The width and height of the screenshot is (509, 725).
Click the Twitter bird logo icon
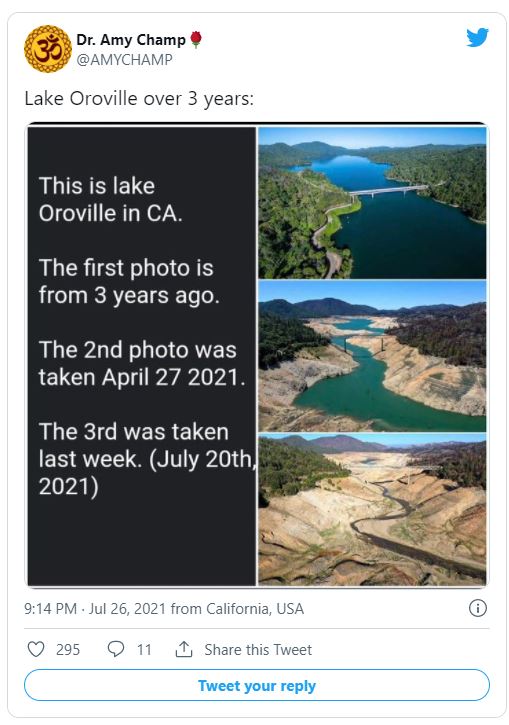pos(477,37)
